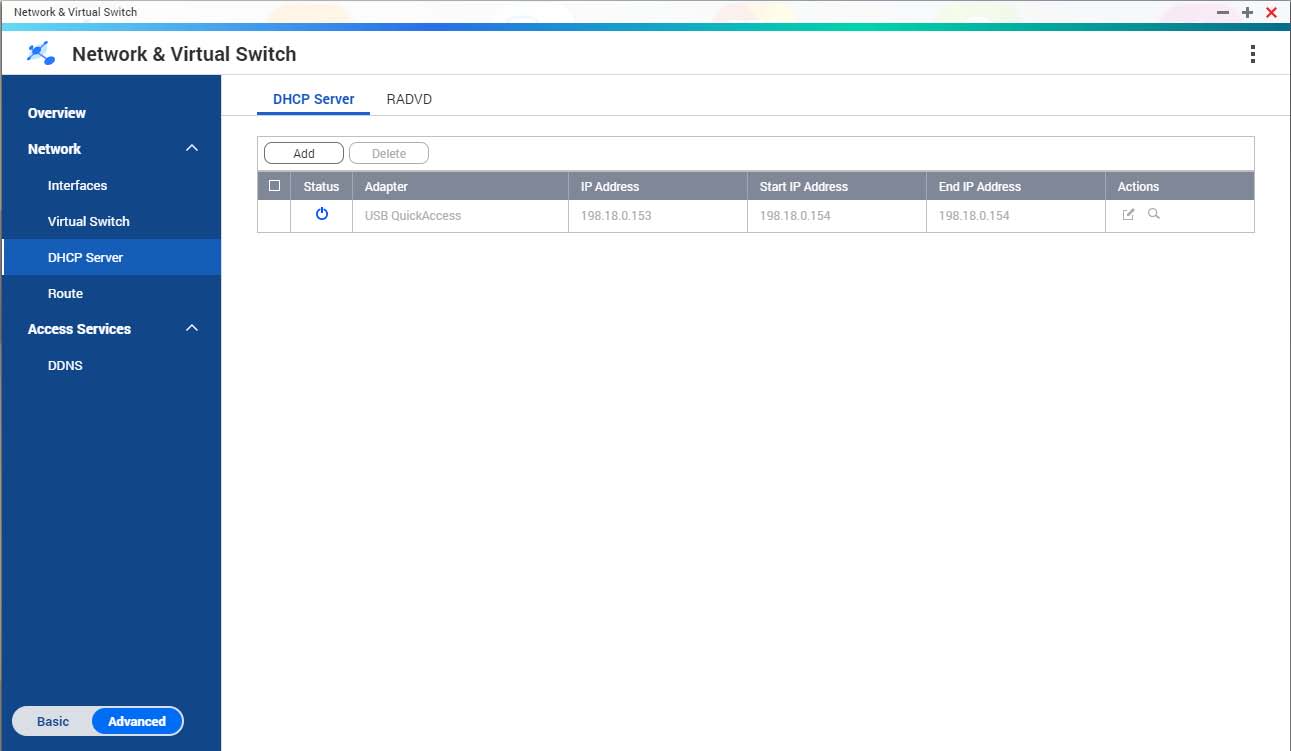The height and width of the screenshot is (751, 1291).
Task: Click the Access Services sidebar heading
Action: [x=79, y=329]
